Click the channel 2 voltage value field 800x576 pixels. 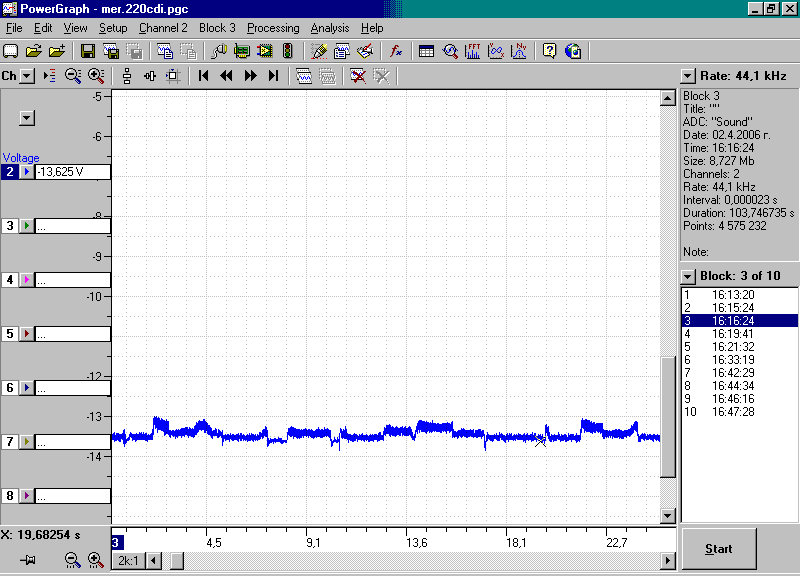[73, 172]
